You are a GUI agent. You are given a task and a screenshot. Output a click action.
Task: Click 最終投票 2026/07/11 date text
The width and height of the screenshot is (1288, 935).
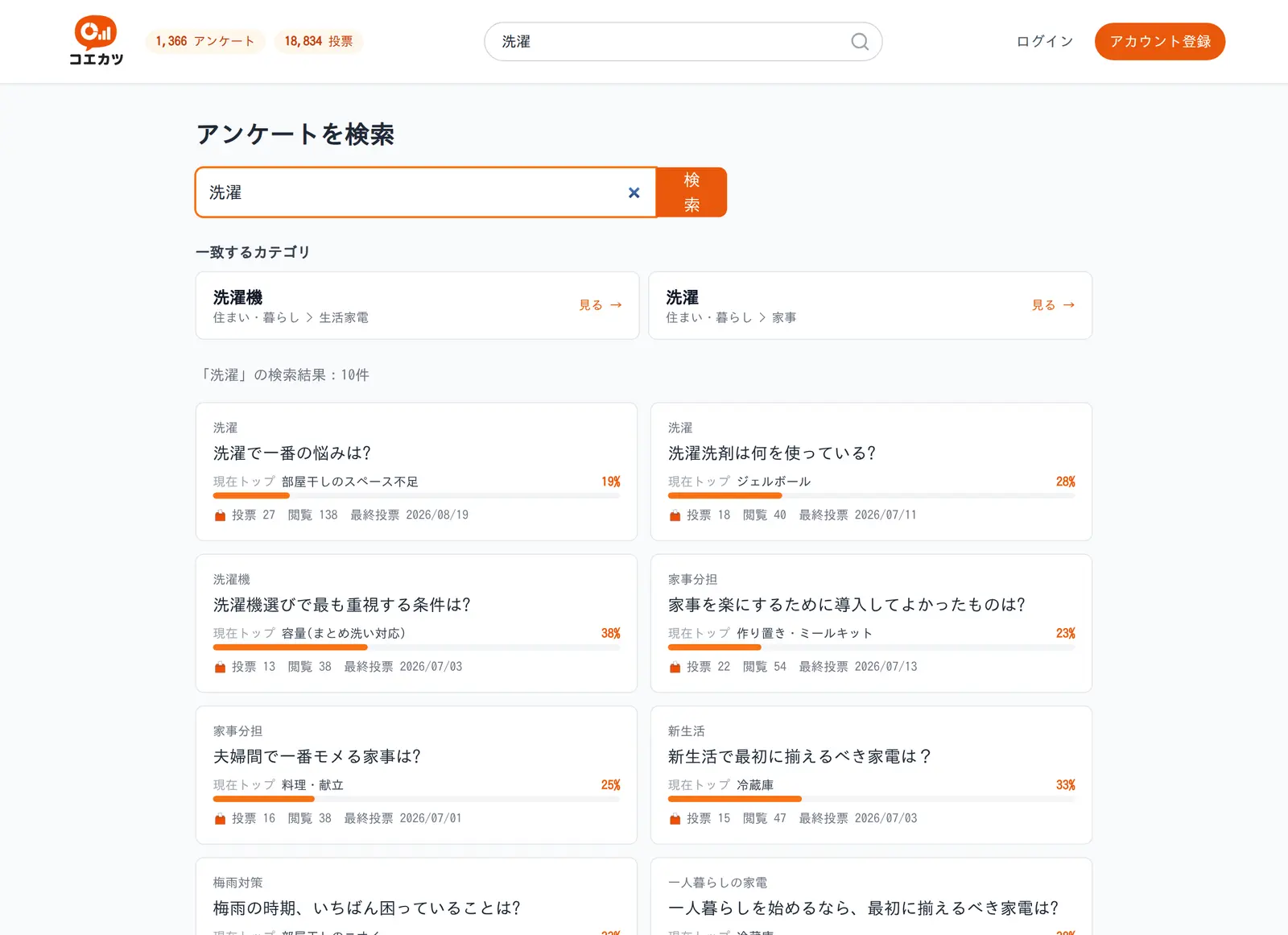(858, 515)
